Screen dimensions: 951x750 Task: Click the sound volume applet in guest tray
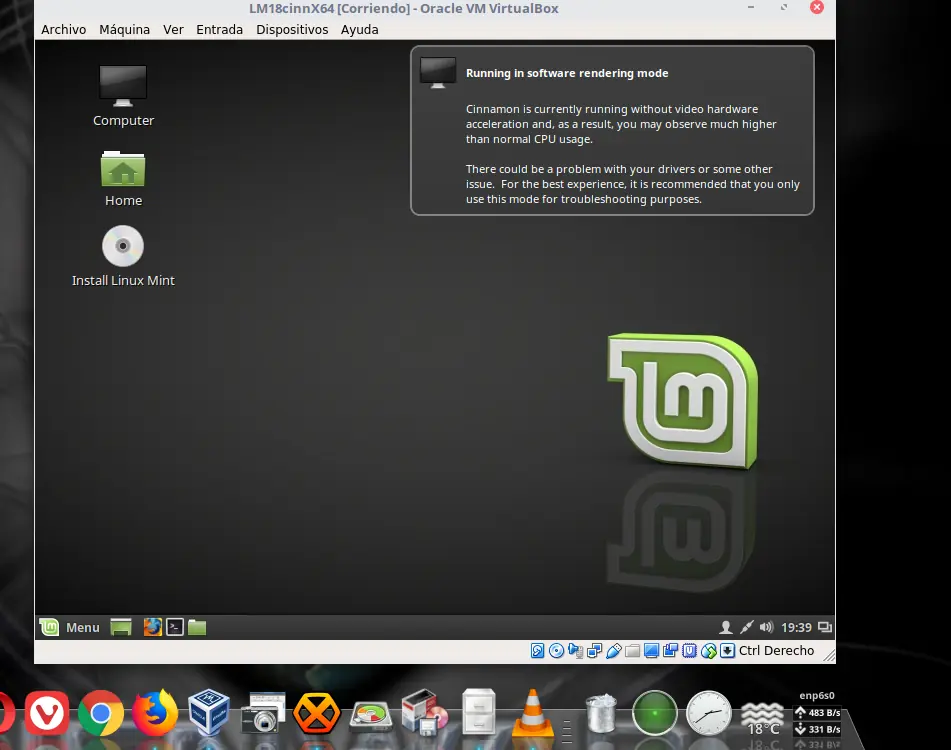[x=767, y=627]
